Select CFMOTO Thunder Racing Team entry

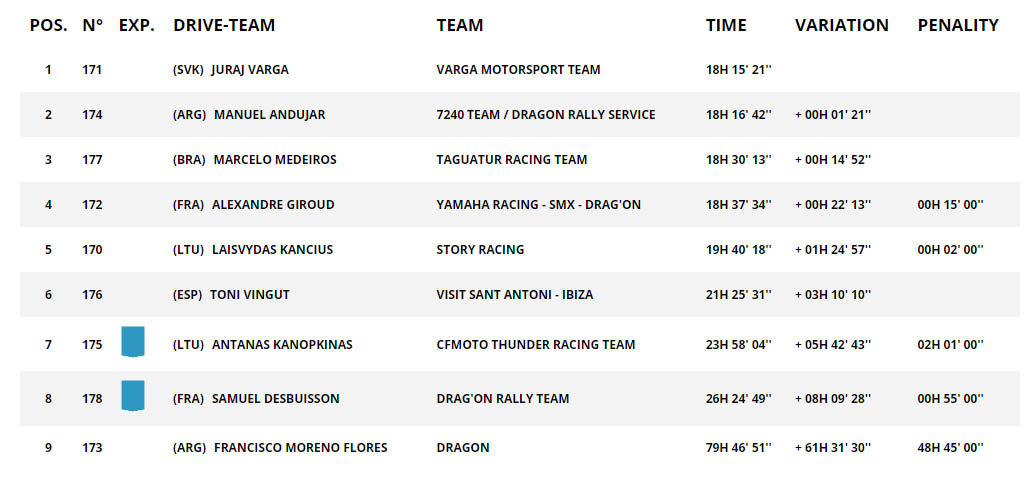click(535, 345)
